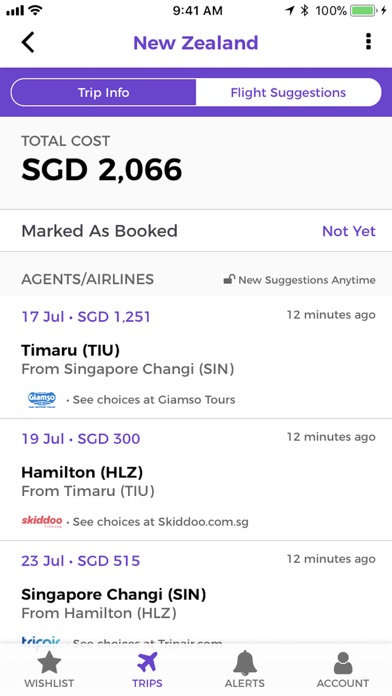Open the Hamilton (HLZ) flight entry
The width and height of the screenshot is (392, 696).
pos(196,480)
